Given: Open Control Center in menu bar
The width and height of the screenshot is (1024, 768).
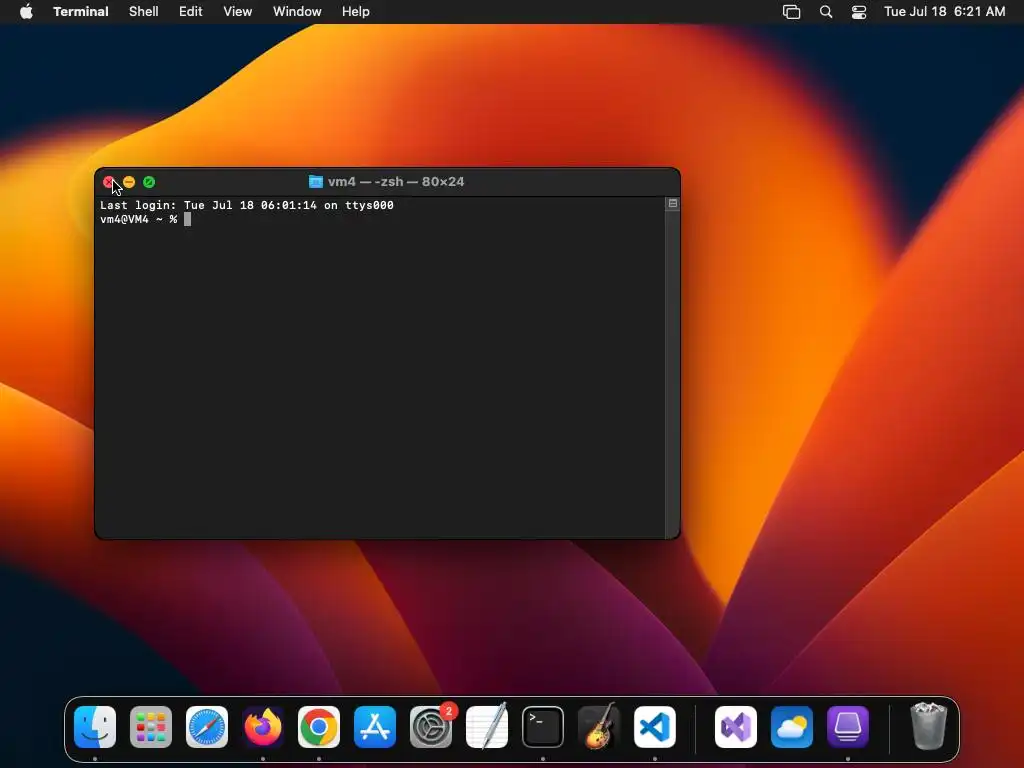Looking at the screenshot, I should click(x=859, y=12).
